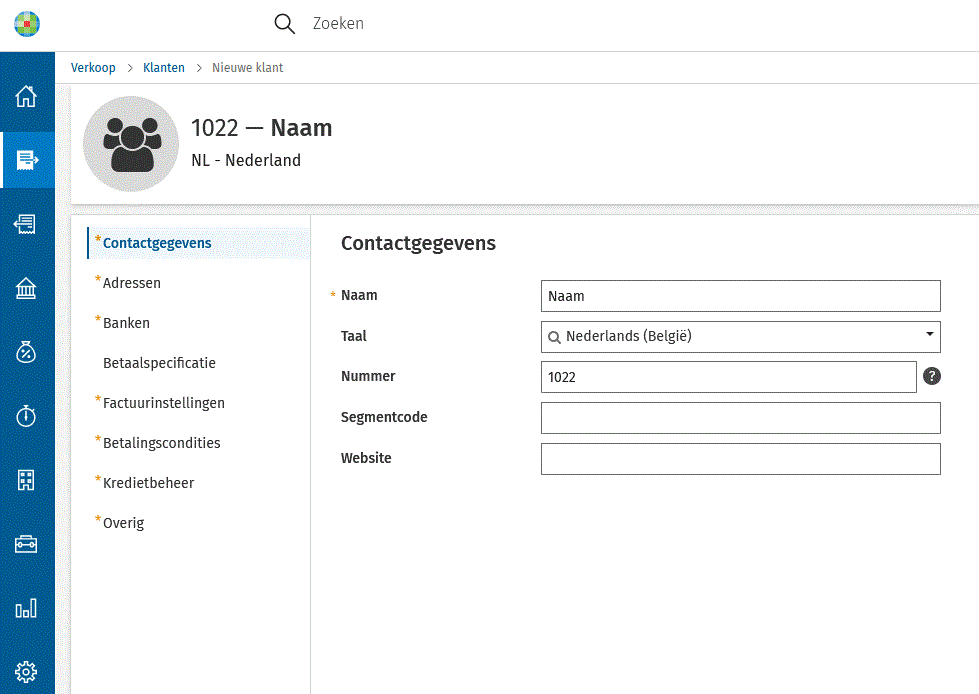Screen dimensions: 979x694
Task: Focus the Segmentcode input field
Action: point(740,418)
